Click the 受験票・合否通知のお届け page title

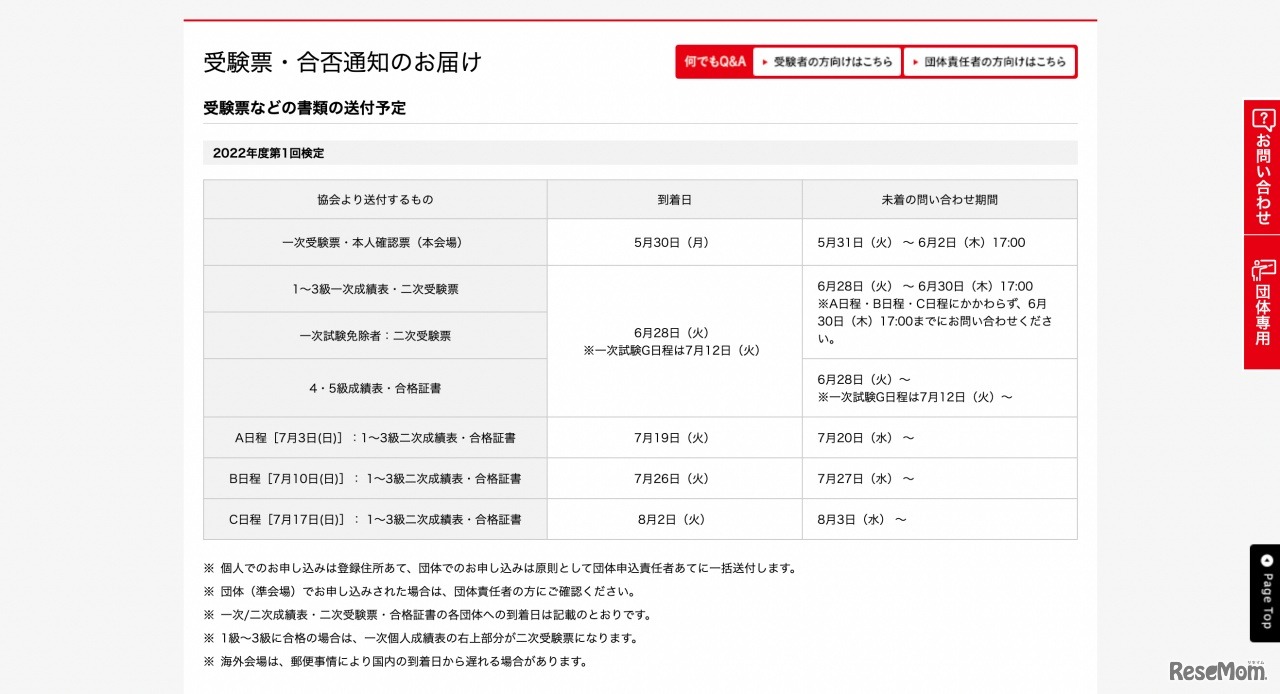point(341,61)
